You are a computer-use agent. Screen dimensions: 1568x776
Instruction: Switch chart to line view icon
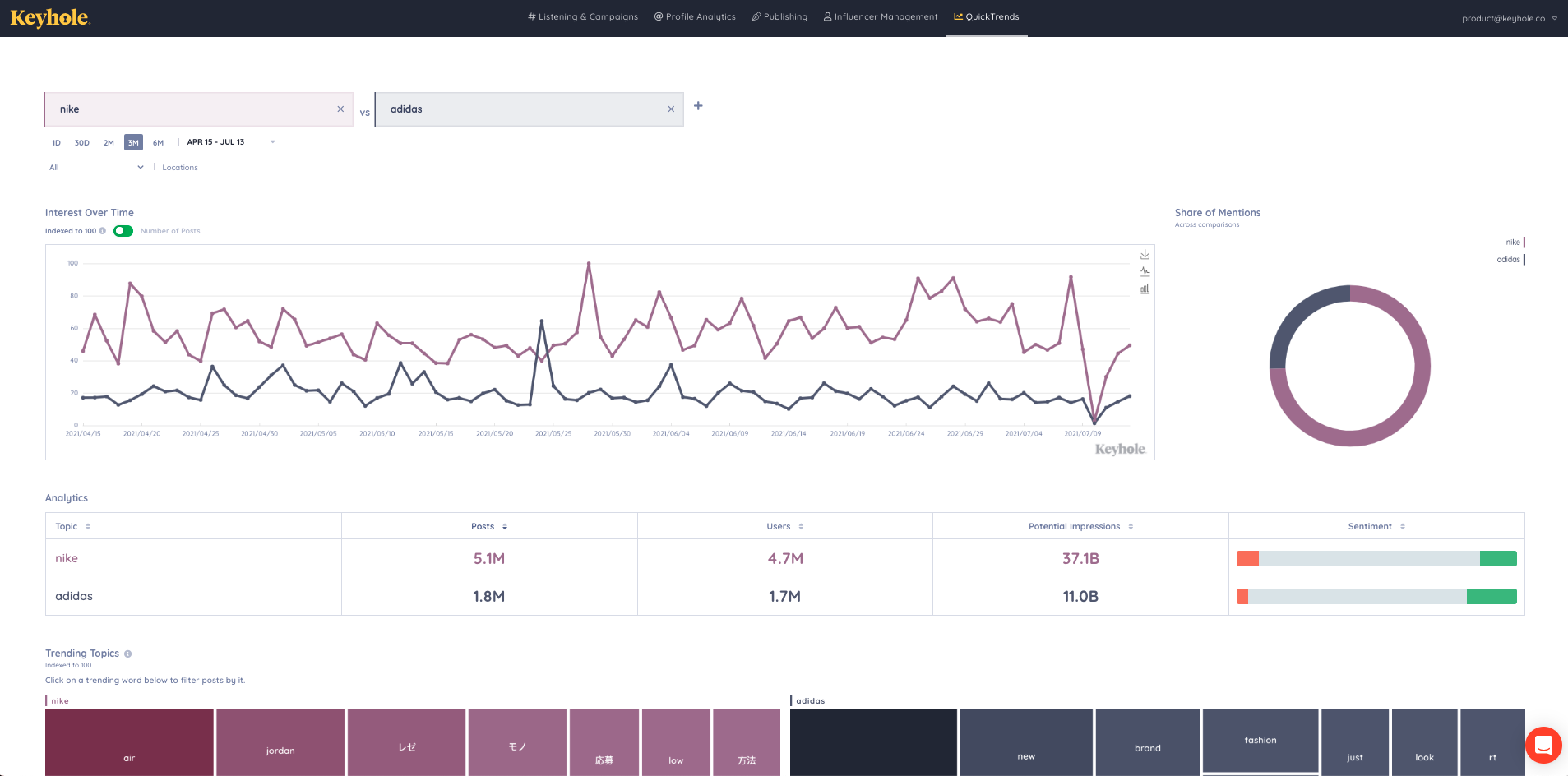pos(1145,271)
